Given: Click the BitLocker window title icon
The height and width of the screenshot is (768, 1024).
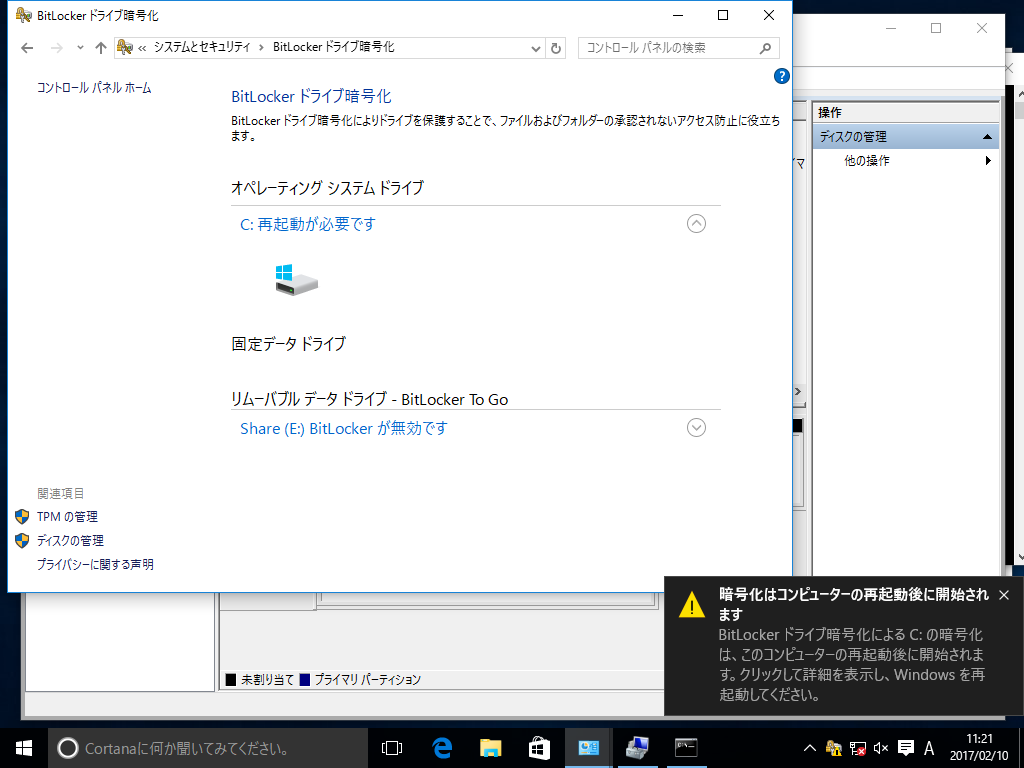Looking at the screenshot, I should click(x=24, y=15).
